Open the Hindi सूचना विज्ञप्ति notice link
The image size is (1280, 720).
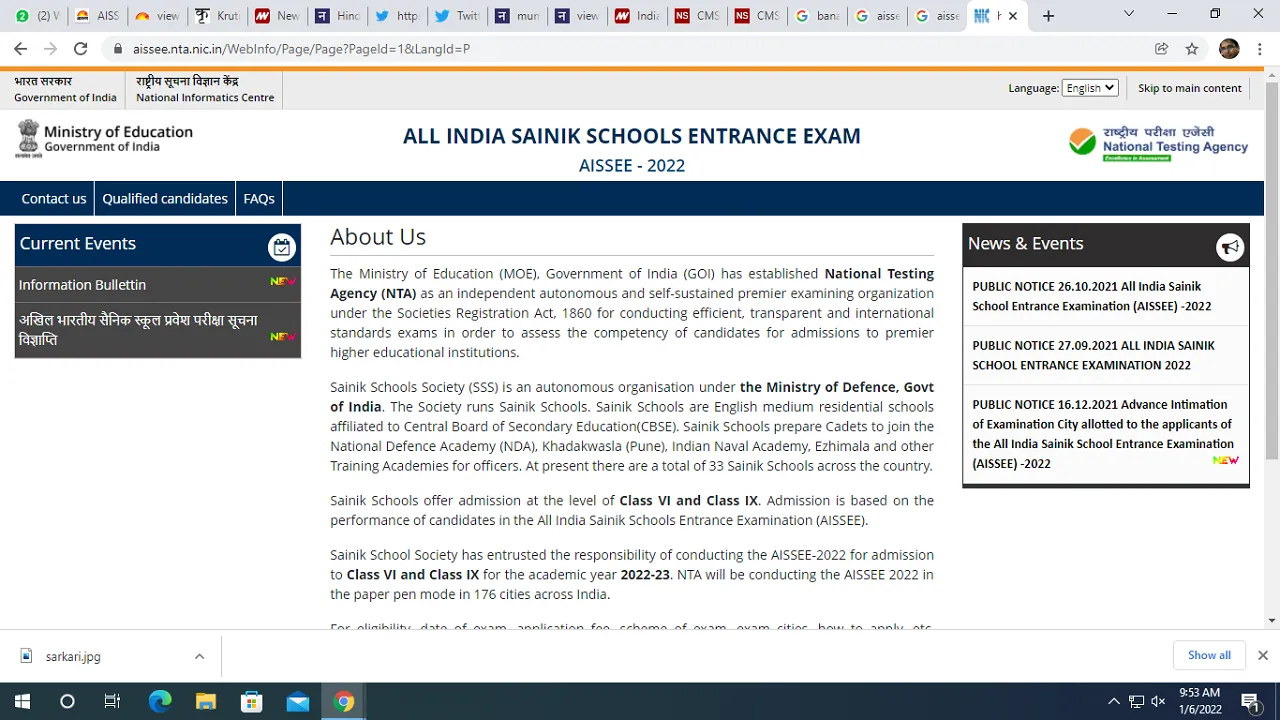pos(138,330)
